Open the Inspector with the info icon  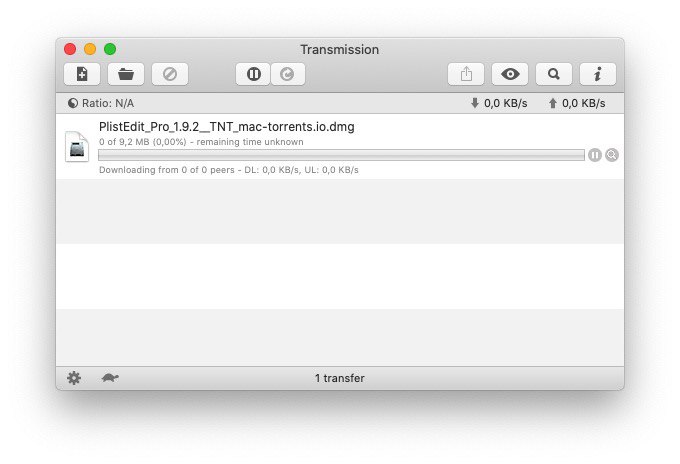click(x=598, y=74)
